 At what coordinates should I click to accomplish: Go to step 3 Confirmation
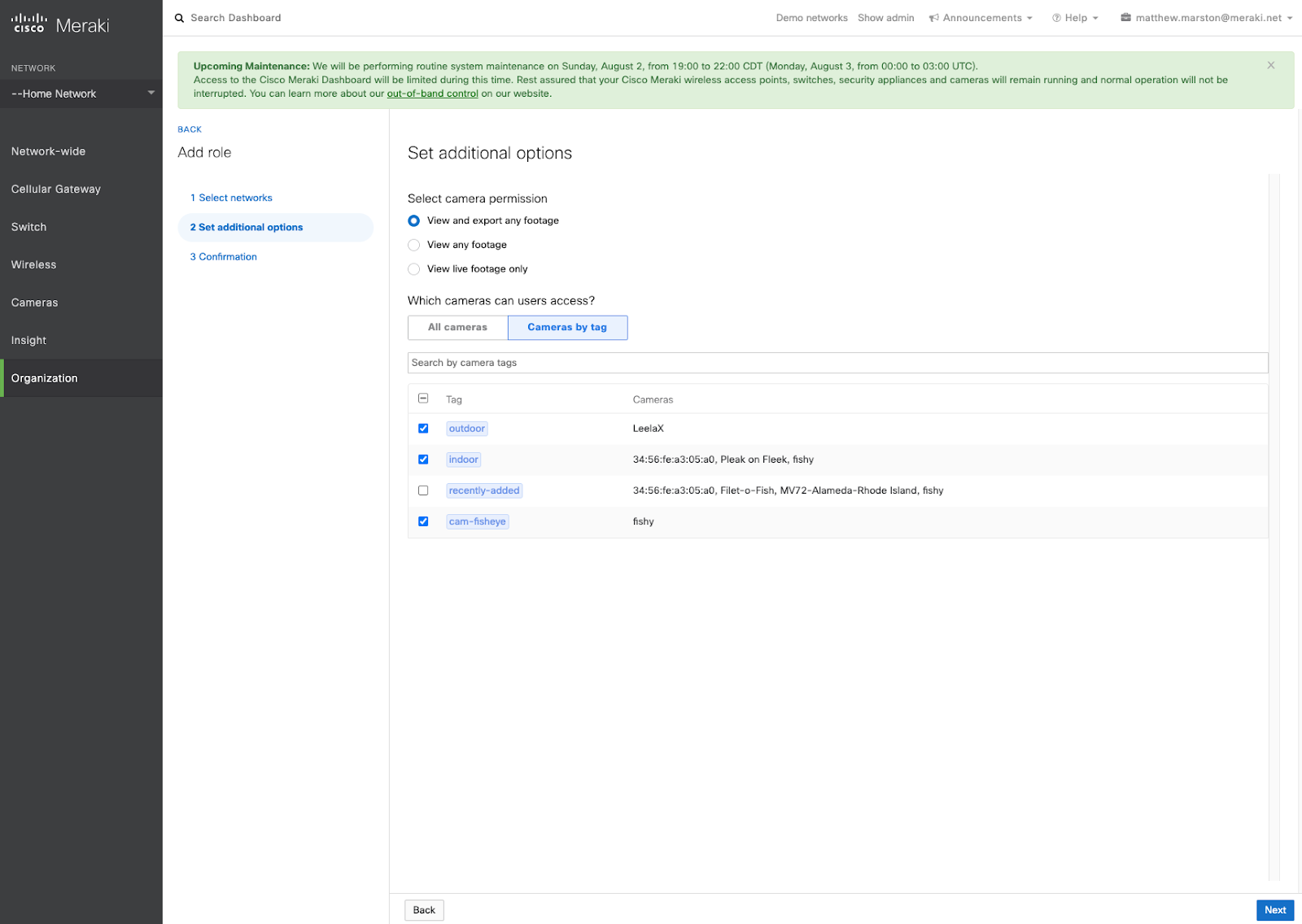(x=224, y=257)
